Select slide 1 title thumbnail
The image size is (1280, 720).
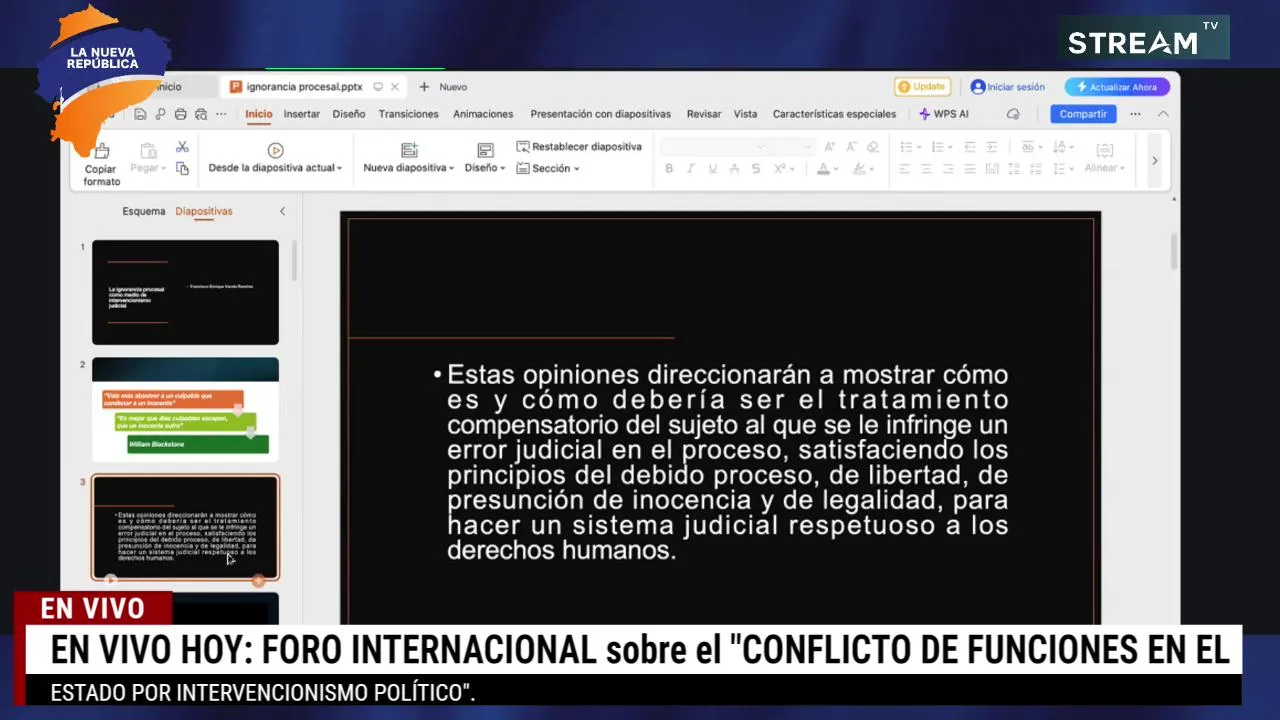185,292
